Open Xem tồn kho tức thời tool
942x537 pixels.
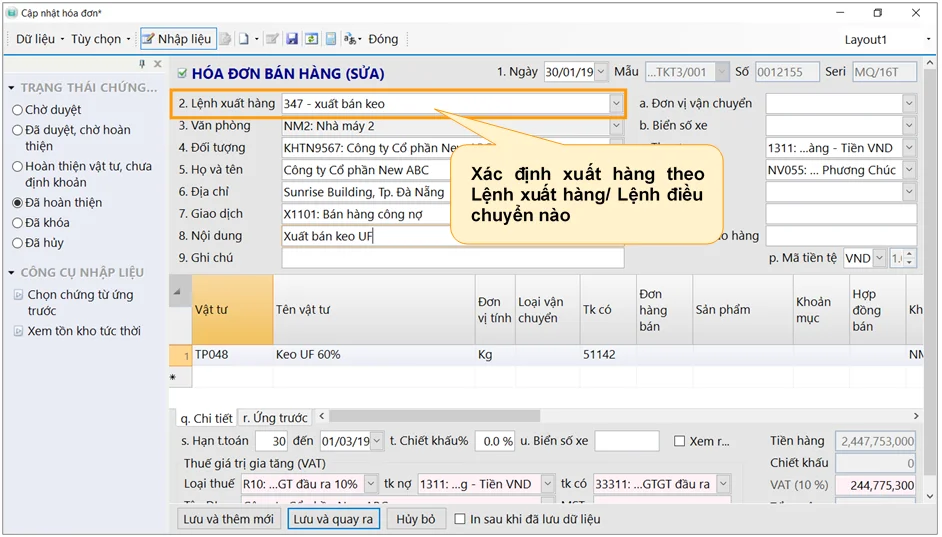pyautogui.click(x=83, y=331)
